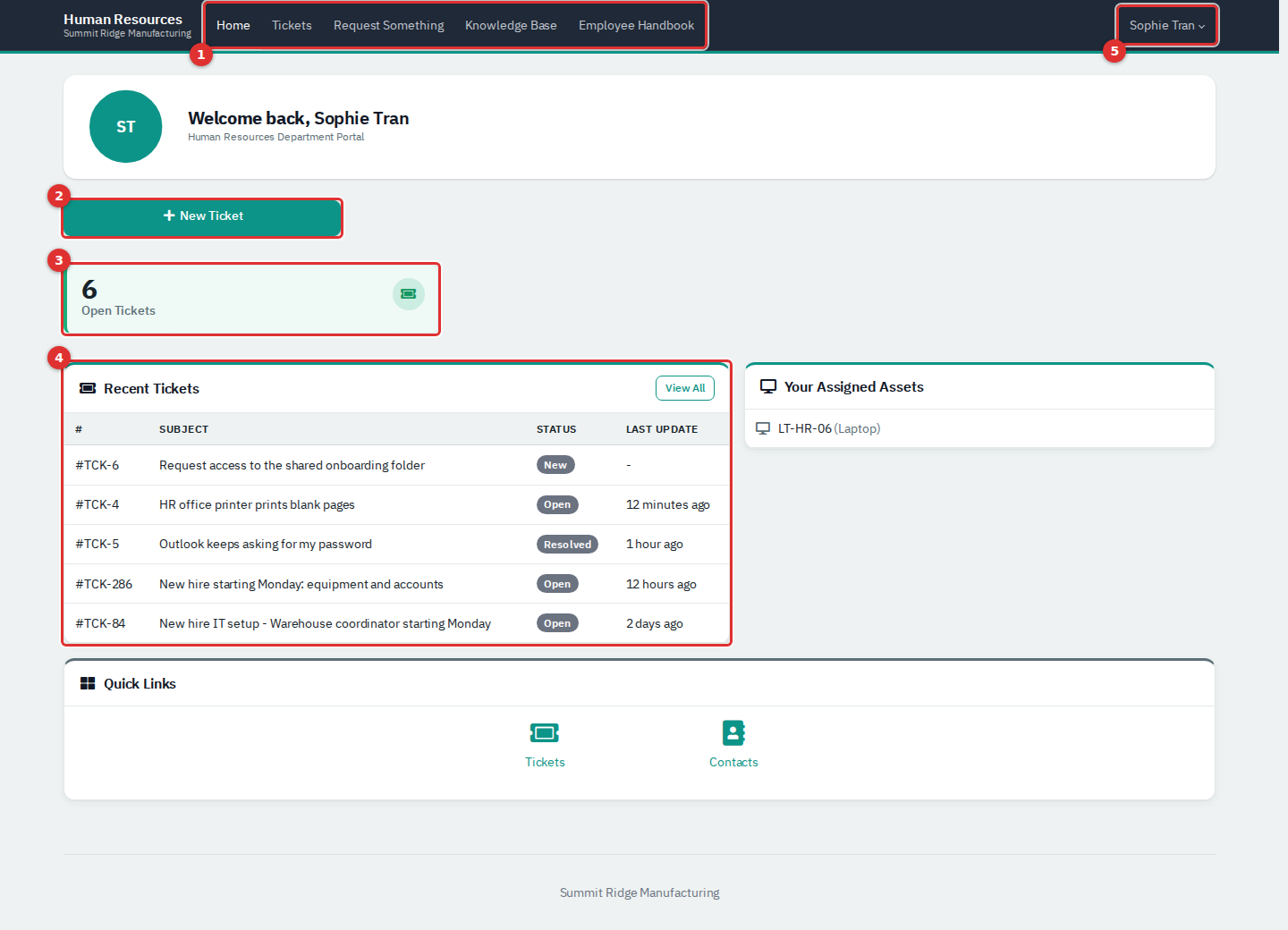Open the Sophie Tran user dropdown

pyautogui.click(x=1167, y=25)
